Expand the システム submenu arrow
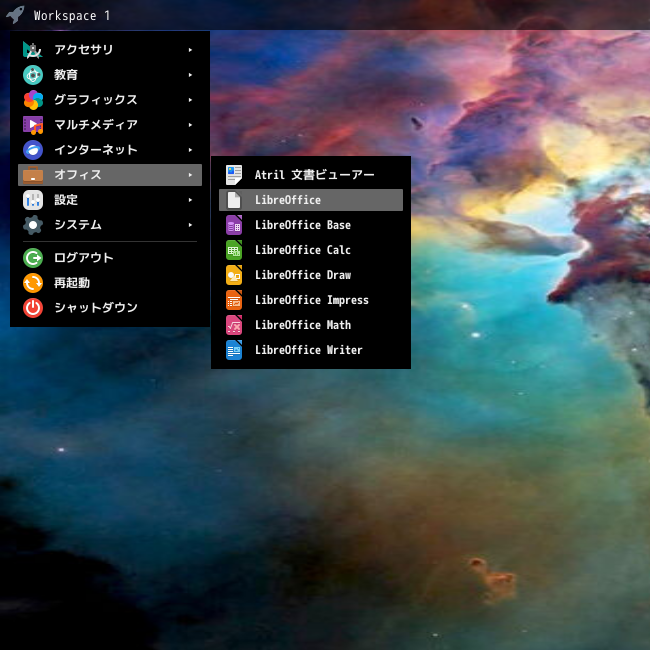The height and width of the screenshot is (650, 650). (190, 225)
